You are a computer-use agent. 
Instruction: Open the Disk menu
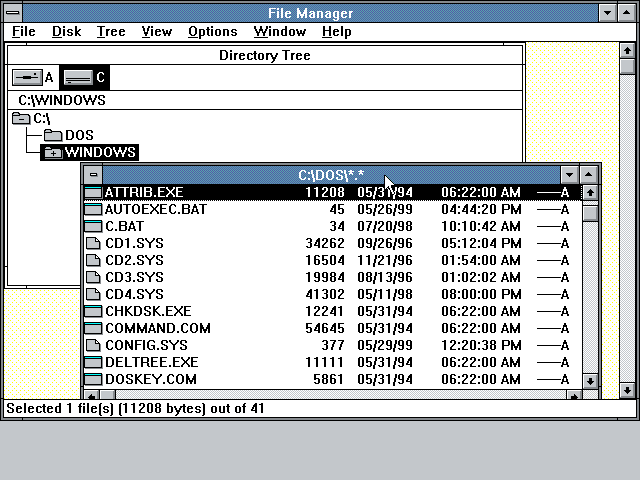67,31
